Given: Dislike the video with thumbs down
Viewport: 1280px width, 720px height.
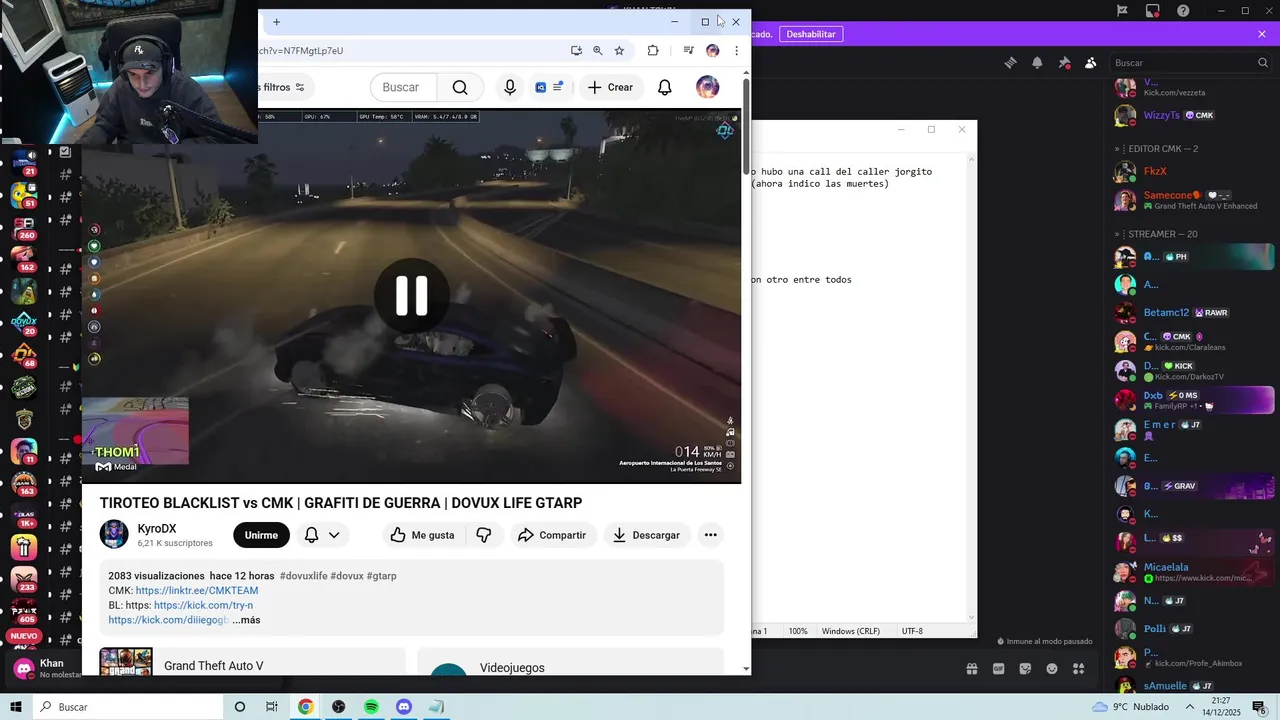Looking at the screenshot, I should click(484, 535).
